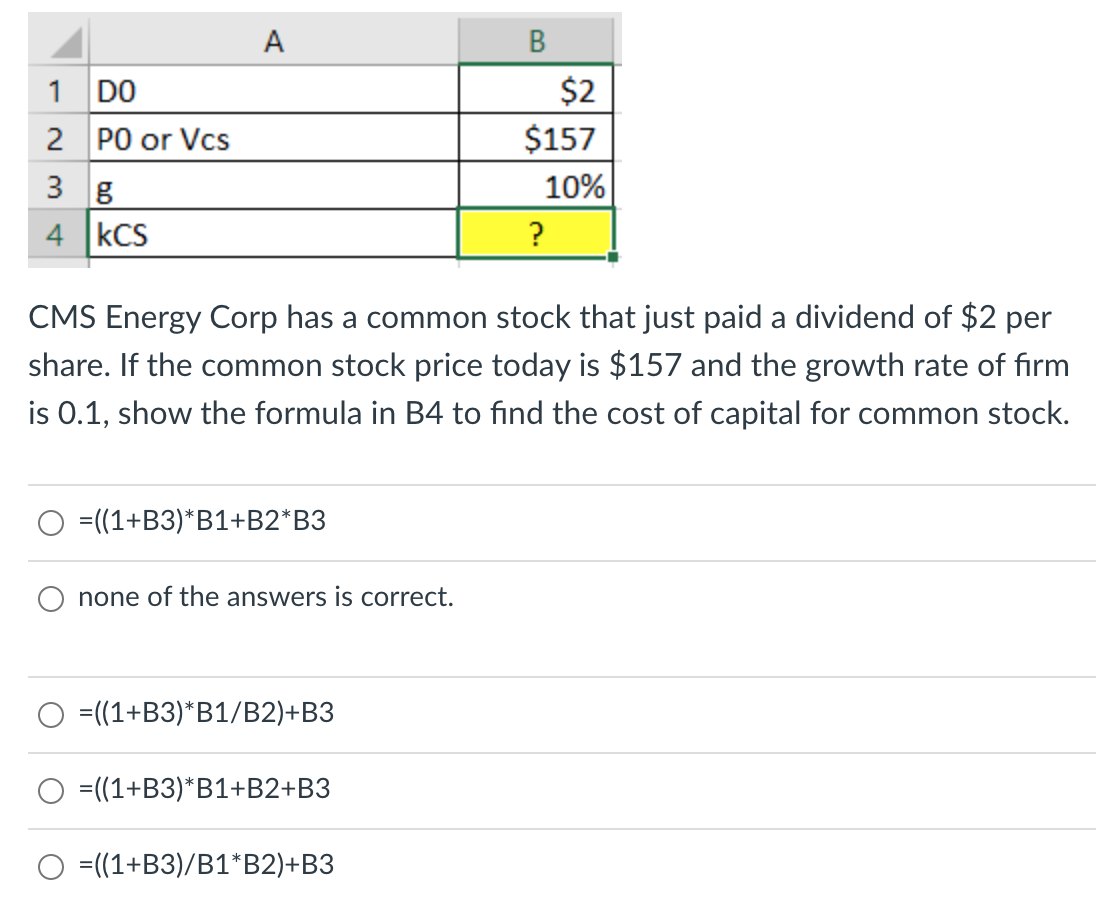Click the fill handle on cell B4
This screenshot has width=1106, height=910.
click(x=613, y=258)
